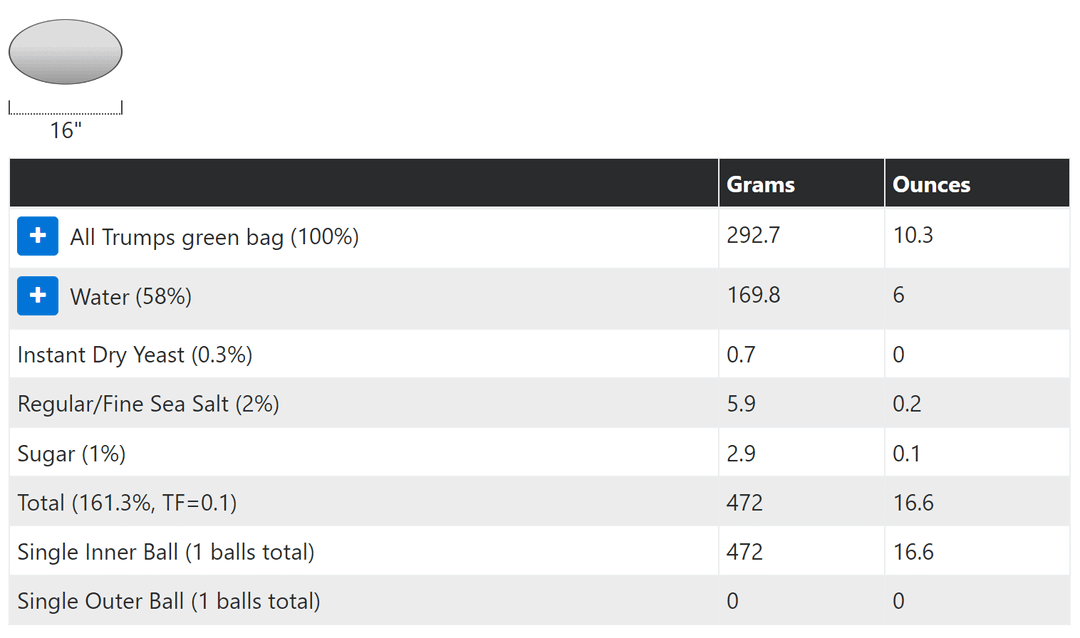Select the Ounces column header
The height and width of the screenshot is (638, 1080).
(x=931, y=184)
